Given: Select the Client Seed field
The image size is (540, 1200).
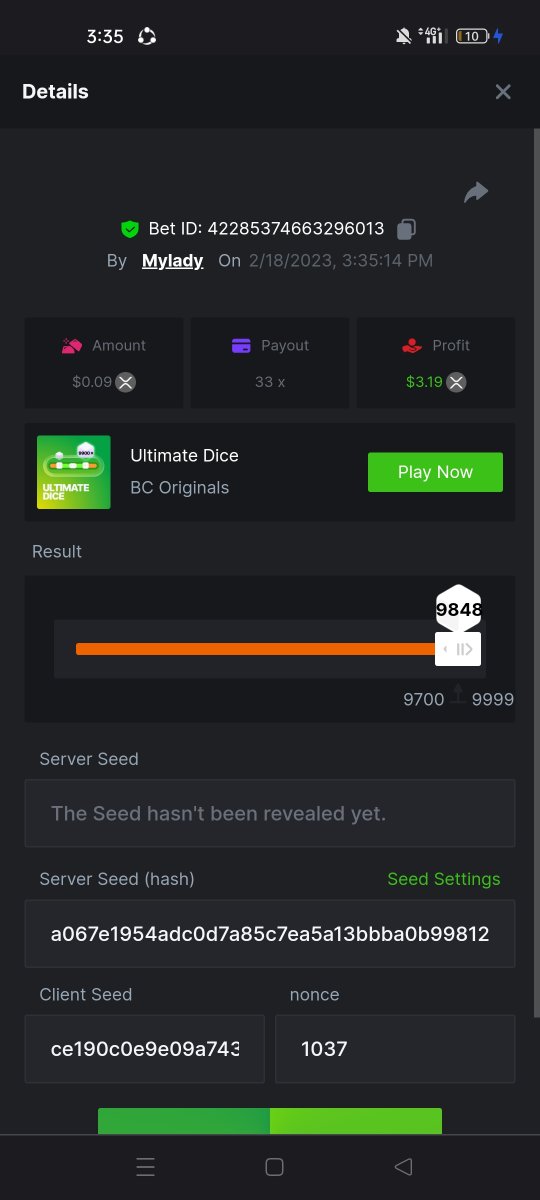Looking at the screenshot, I should point(145,1049).
